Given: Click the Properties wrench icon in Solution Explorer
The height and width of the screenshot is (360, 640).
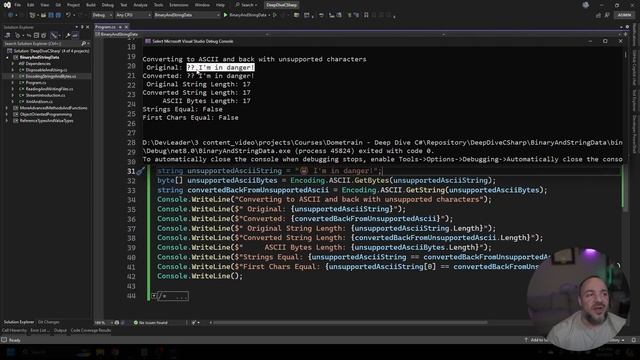Looking at the screenshot, I should [x=68, y=36].
